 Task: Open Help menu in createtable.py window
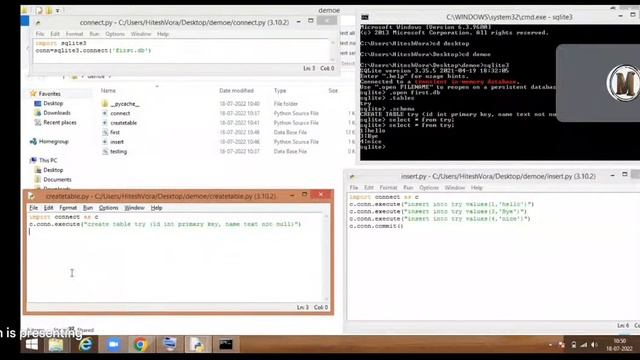(156, 208)
